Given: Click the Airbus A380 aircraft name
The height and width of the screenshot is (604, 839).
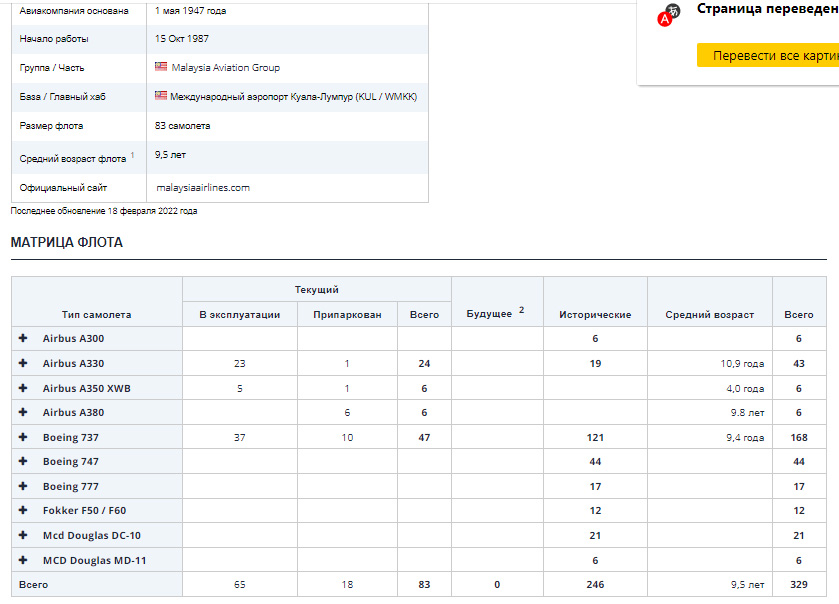Looking at the screenshot, I should [73, 413].
